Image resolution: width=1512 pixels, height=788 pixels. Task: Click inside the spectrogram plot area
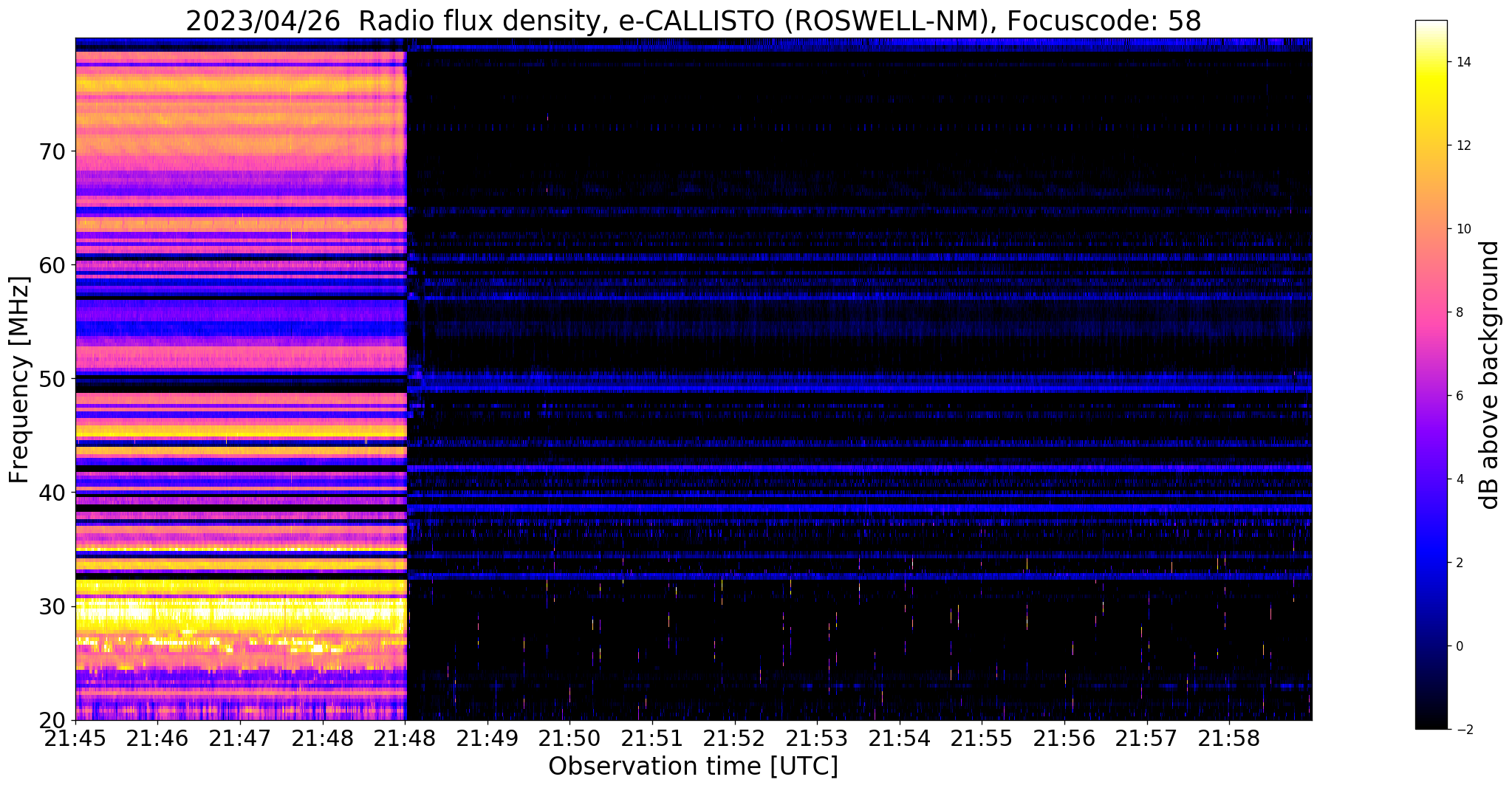tap(694, 379)
